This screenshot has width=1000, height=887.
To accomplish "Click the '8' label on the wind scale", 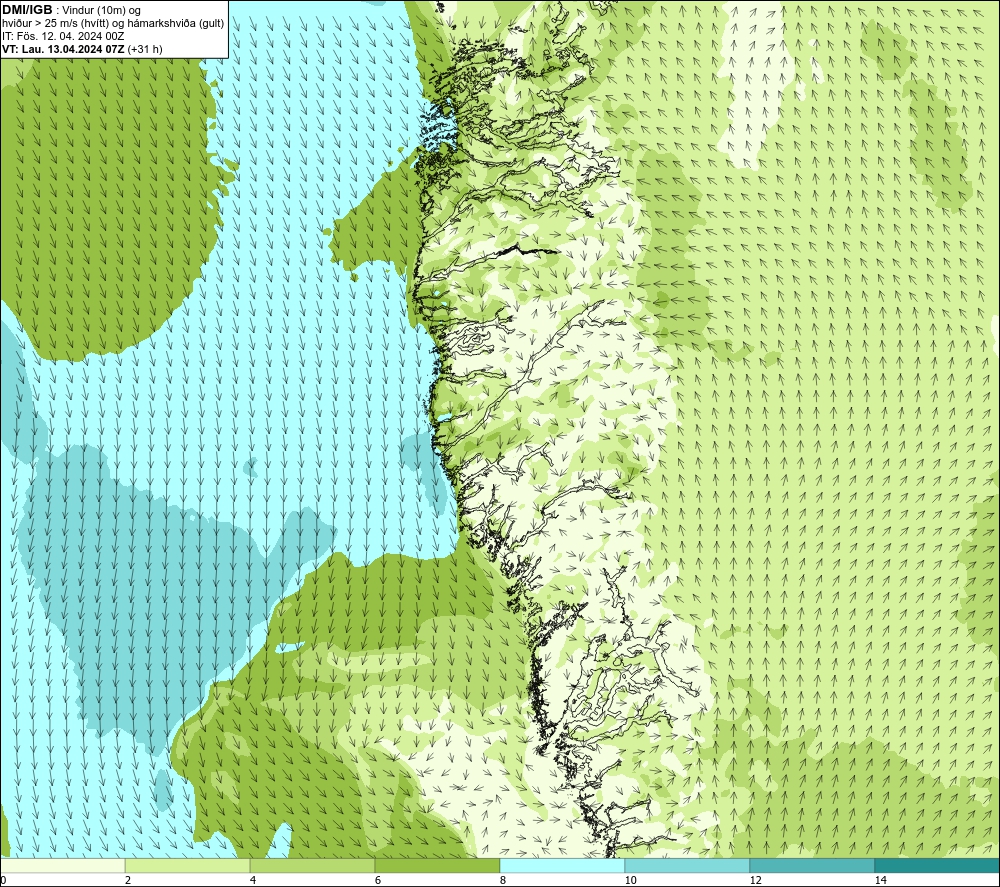I will pos(503,880).
